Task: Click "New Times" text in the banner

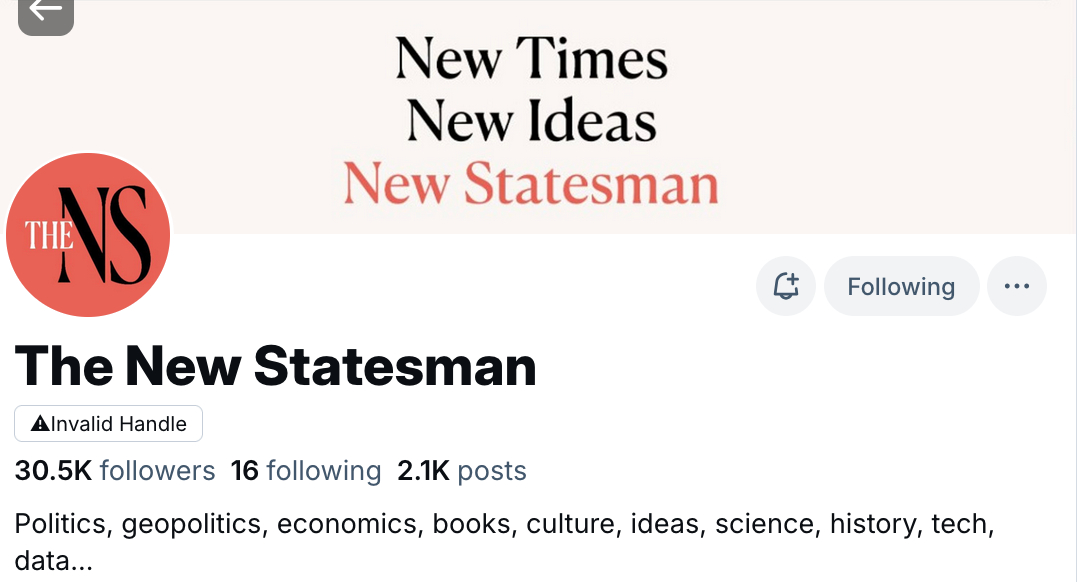Action: [x=531, y=58]
